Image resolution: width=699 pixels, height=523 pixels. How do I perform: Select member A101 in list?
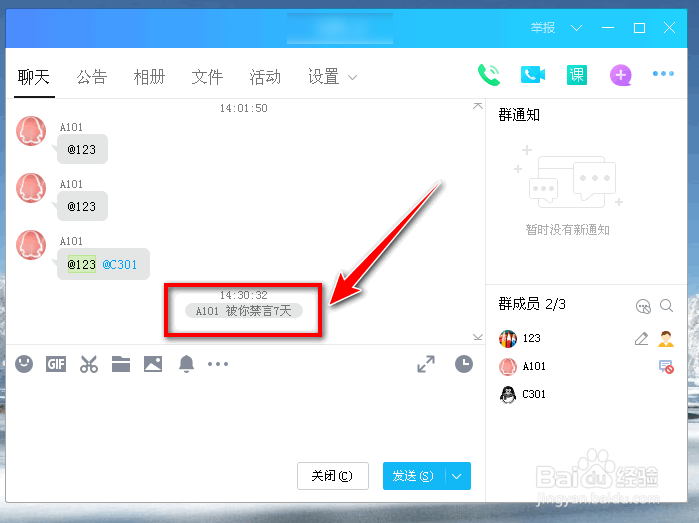point(586,367)
